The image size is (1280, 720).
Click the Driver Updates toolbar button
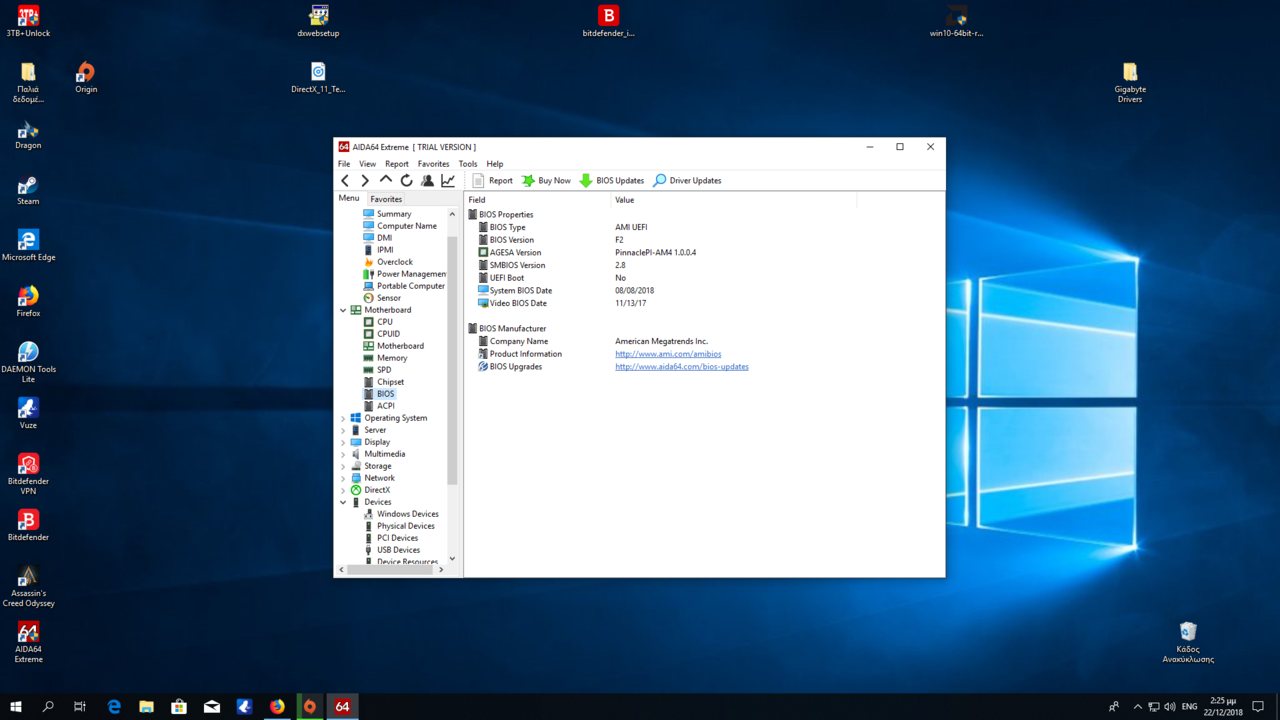click(x=687, y=181)
